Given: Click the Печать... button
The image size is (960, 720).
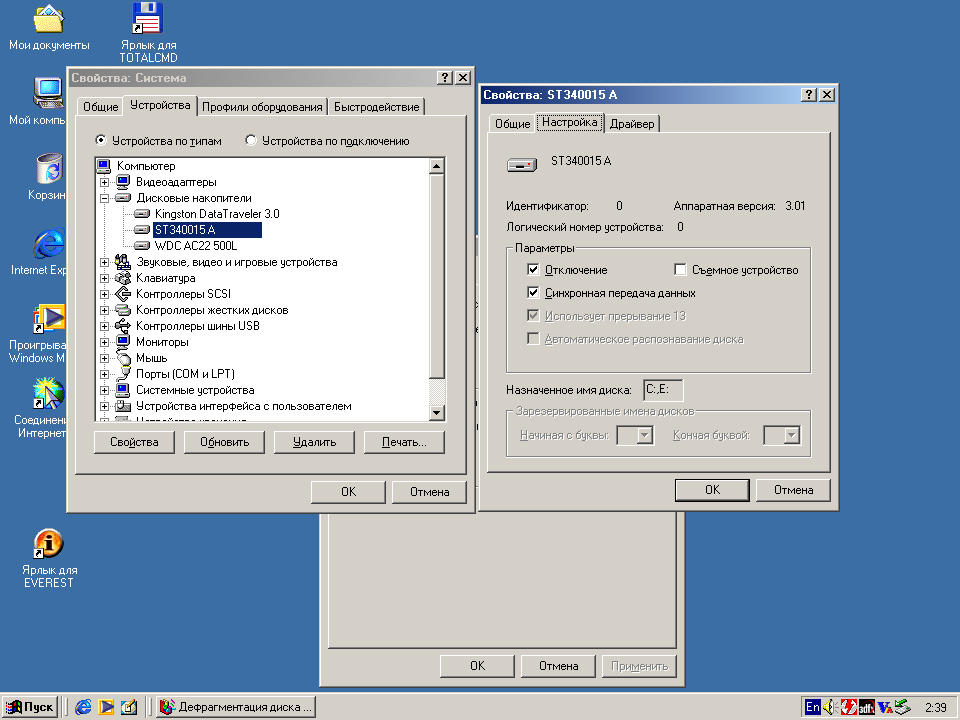Looking at the screenshot, I should (404, 442).
